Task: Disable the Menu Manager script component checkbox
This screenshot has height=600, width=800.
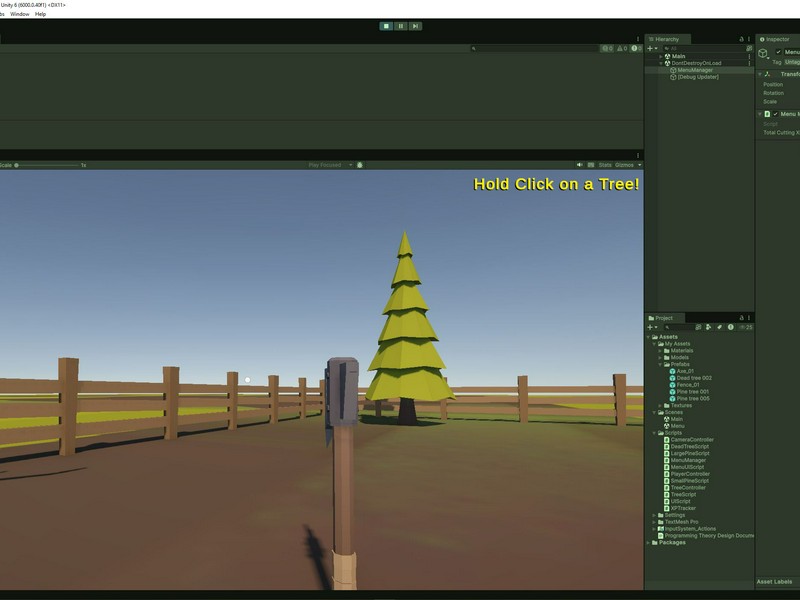Action: 775,114
